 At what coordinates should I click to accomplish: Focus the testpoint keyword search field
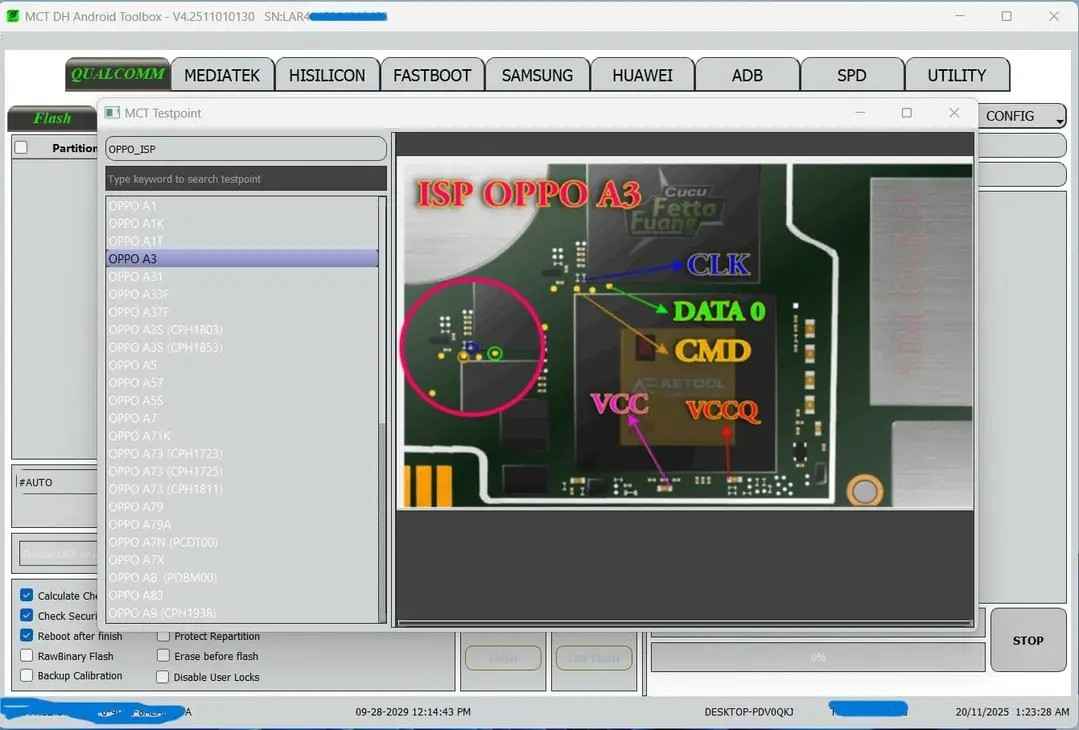point(246,179)
